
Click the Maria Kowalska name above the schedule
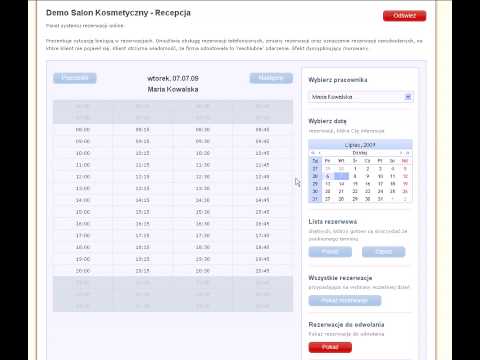coord(173,89)
